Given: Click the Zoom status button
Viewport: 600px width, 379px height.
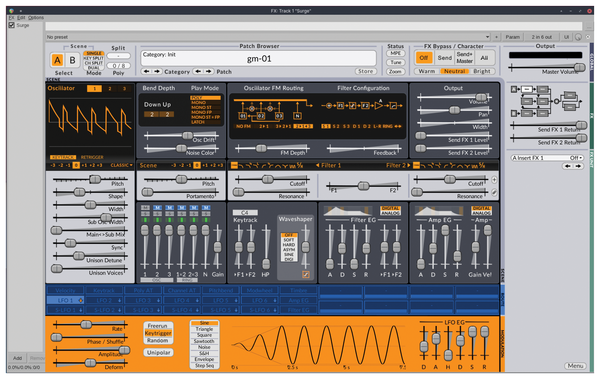Looking at the screenshot, I should pos(396,72).
